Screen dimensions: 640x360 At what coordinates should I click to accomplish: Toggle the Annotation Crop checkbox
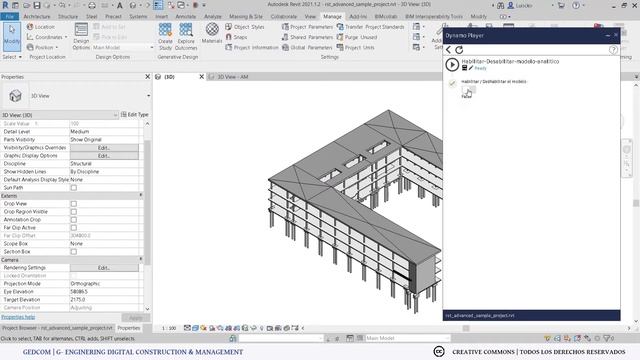[73, 220]
